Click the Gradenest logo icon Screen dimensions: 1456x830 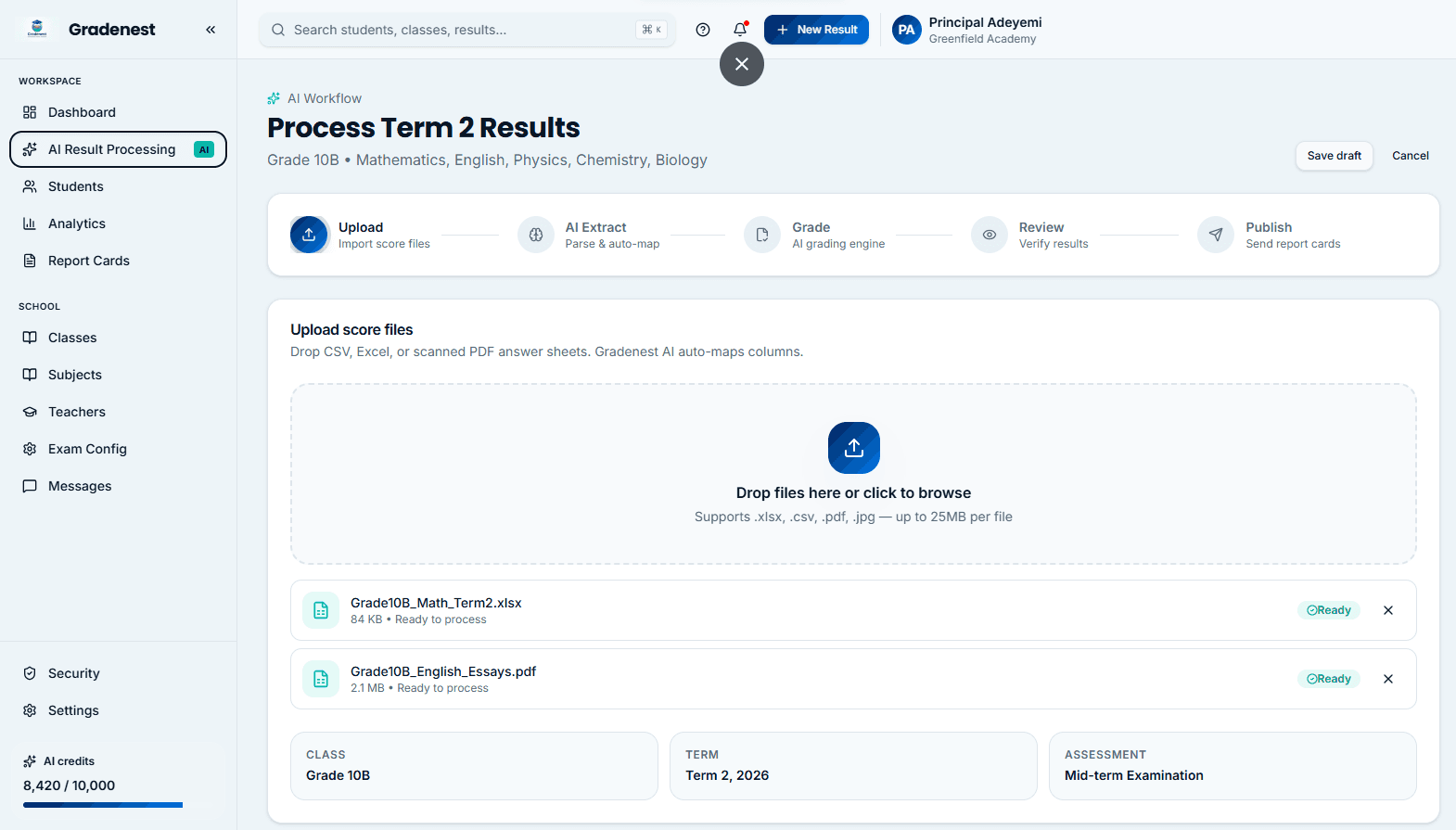pyautogui.click(x=37, y=29)
